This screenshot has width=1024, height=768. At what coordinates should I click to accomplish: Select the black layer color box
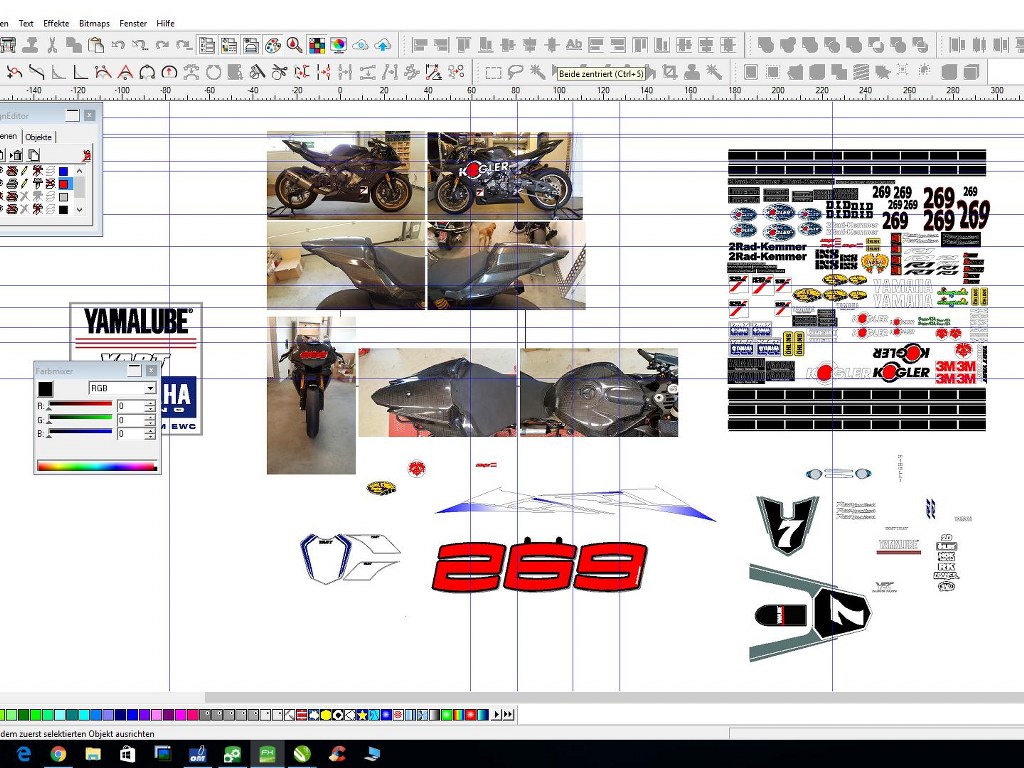[x=64, y=210]
